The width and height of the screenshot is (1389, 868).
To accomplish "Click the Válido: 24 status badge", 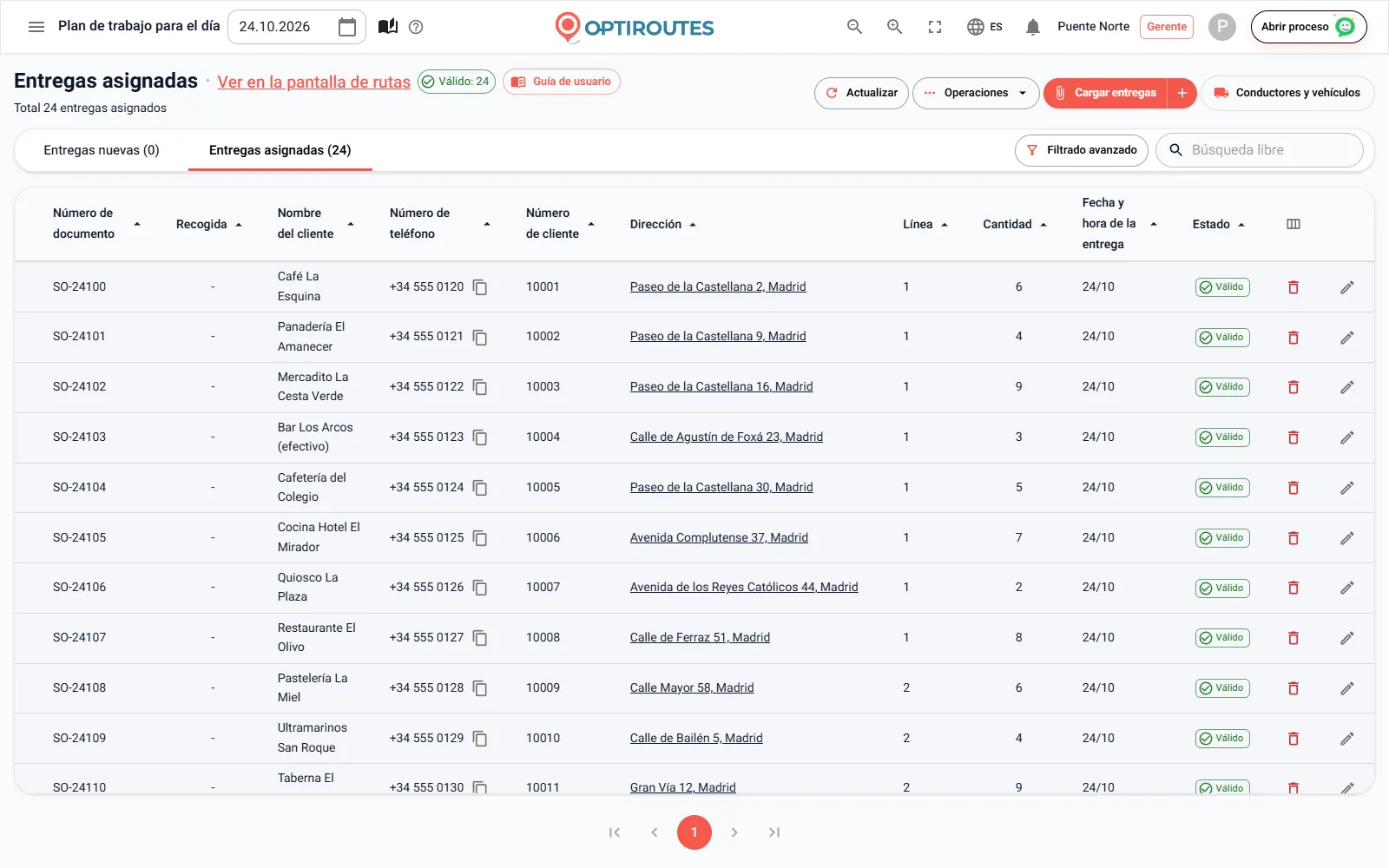I will pos(457,82).
